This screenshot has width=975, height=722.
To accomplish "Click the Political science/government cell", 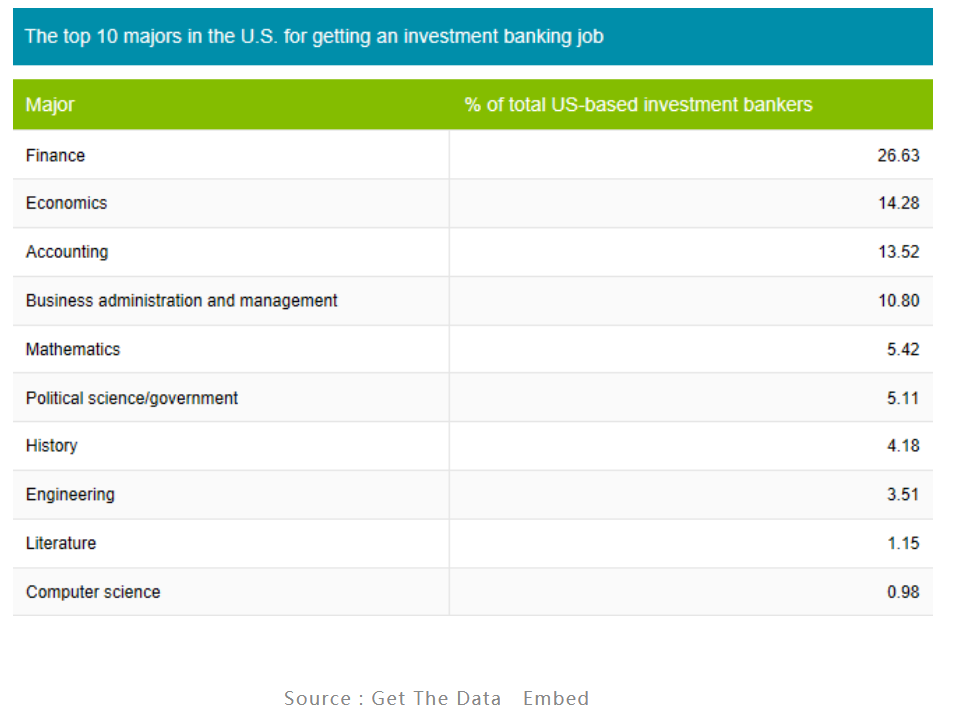I will [132, 398].
